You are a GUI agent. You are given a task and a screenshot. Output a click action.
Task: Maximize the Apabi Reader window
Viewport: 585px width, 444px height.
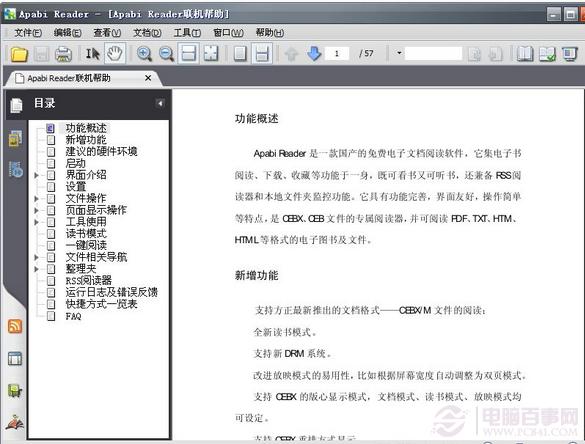[x=570, y=14]
